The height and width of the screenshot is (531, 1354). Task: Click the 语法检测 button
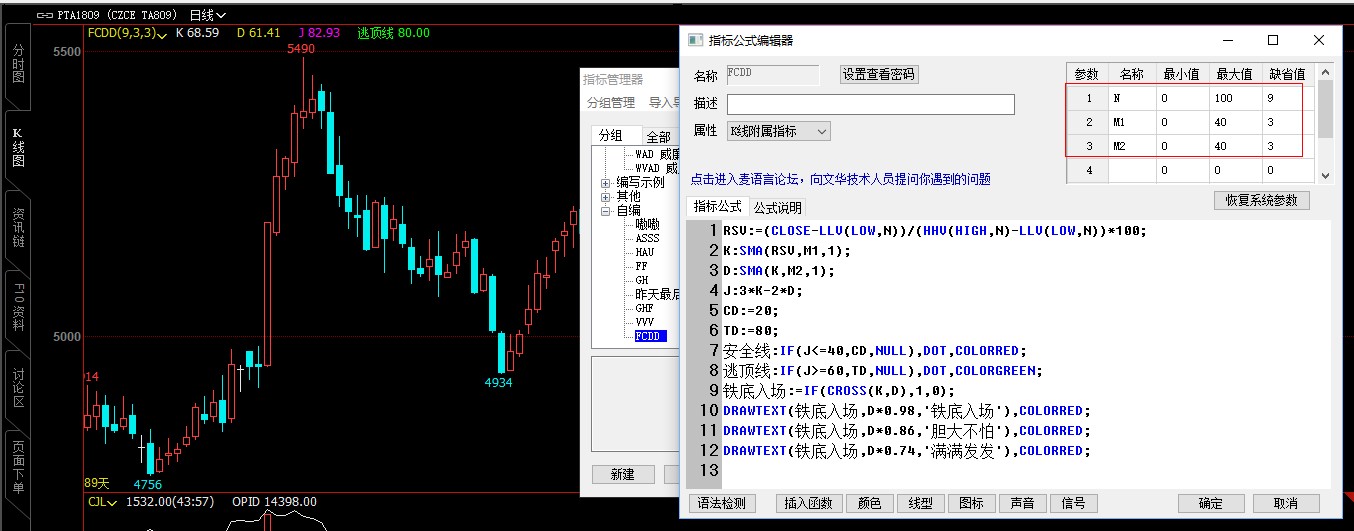pyautogui.click(x=722, y=503)
